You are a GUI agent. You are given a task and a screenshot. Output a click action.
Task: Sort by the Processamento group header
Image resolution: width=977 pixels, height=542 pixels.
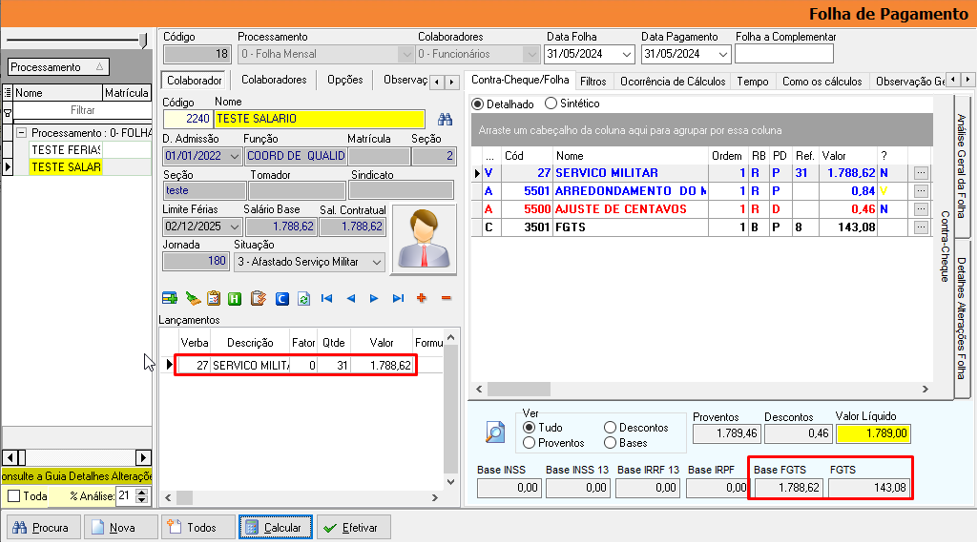pyautogui.click(x=59, y=67)
